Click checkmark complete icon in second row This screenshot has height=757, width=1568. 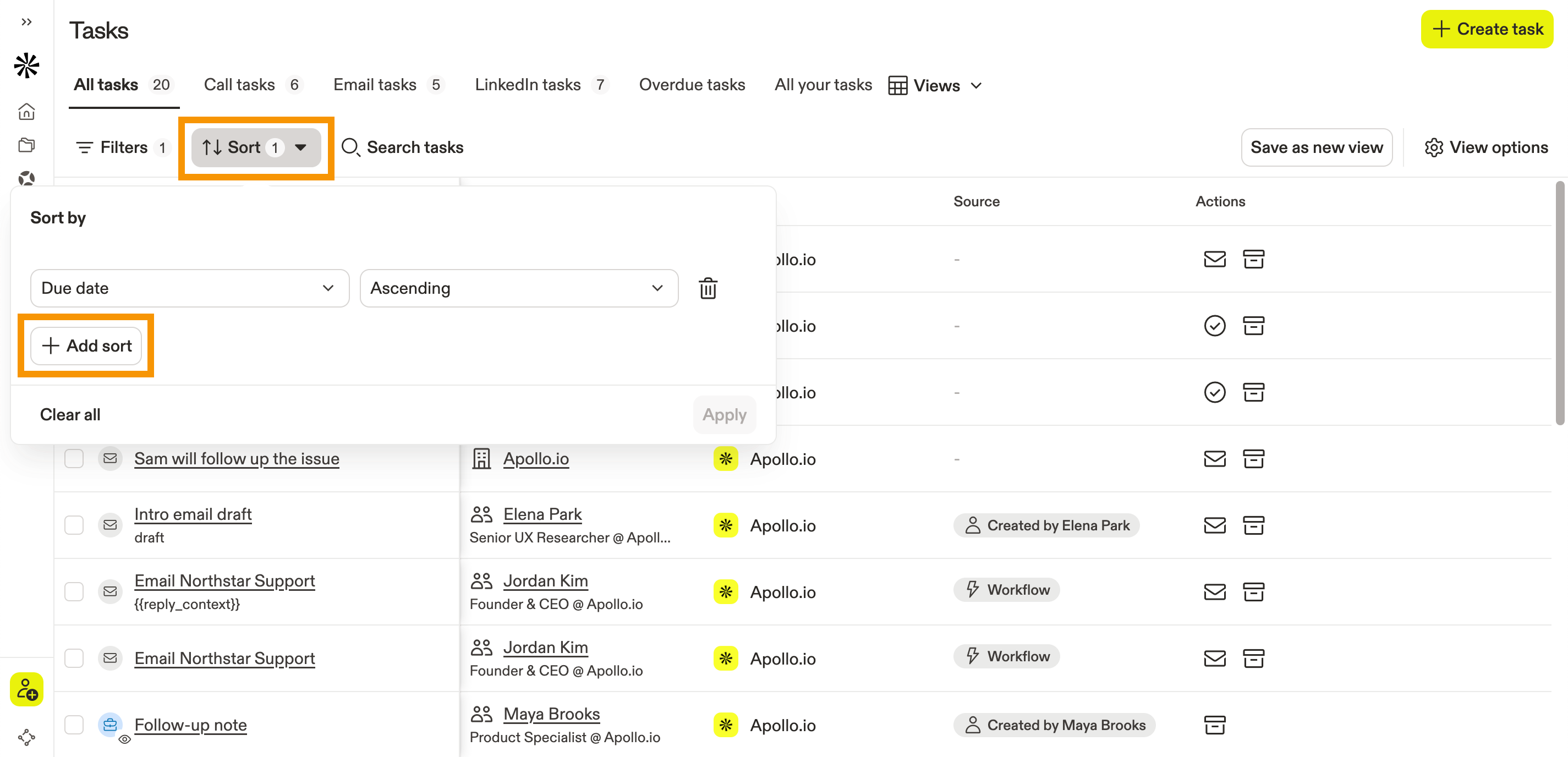click(1214, 326)
